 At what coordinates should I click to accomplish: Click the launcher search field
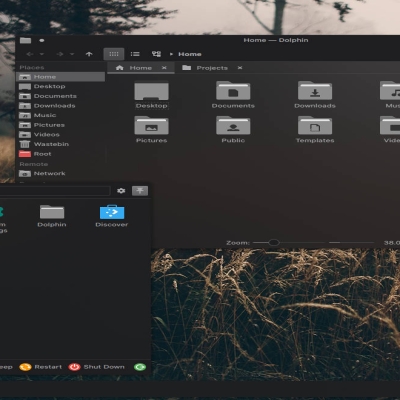(x=55, y=191)
